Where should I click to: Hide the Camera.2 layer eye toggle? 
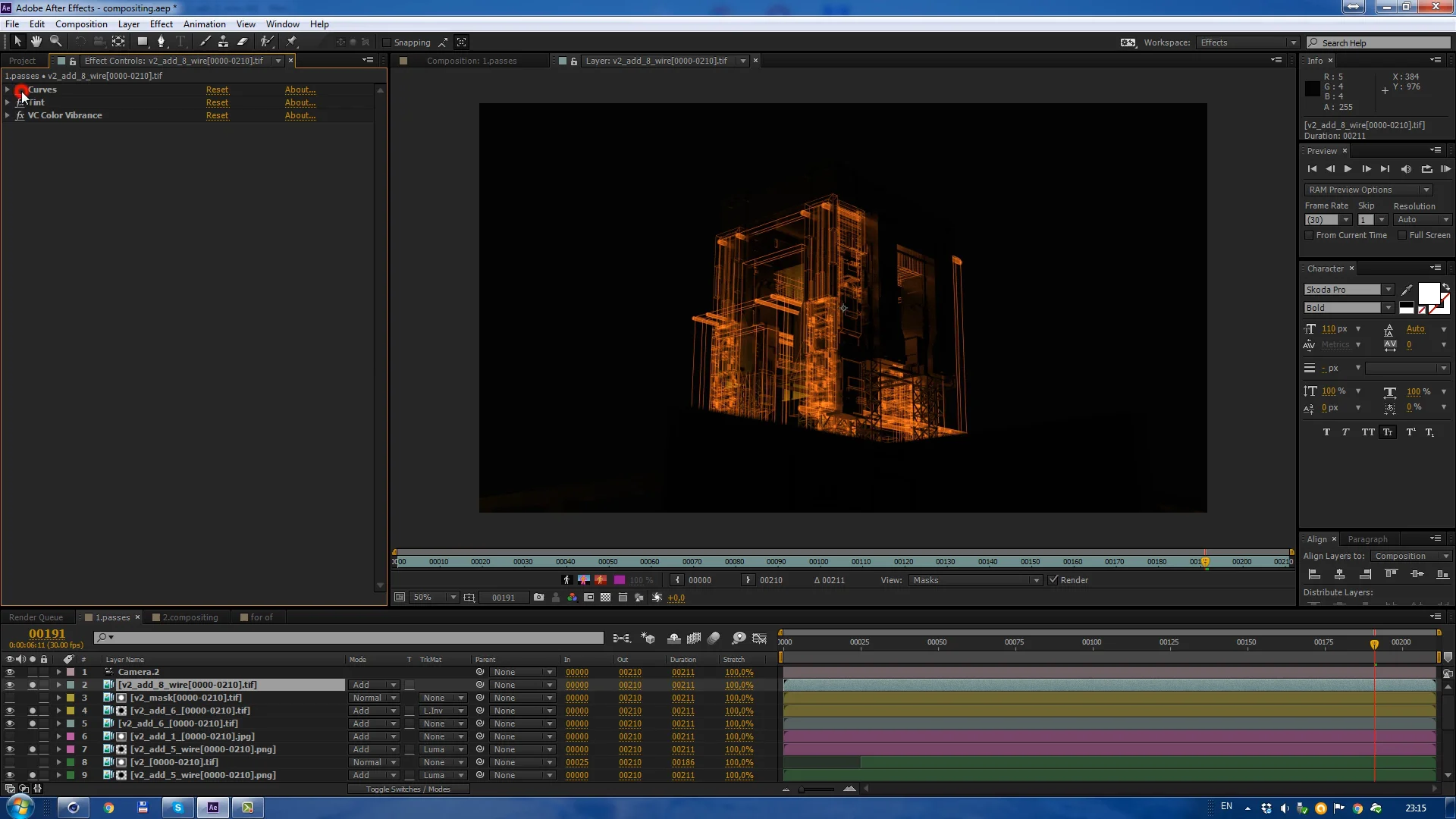coord(10,672)
